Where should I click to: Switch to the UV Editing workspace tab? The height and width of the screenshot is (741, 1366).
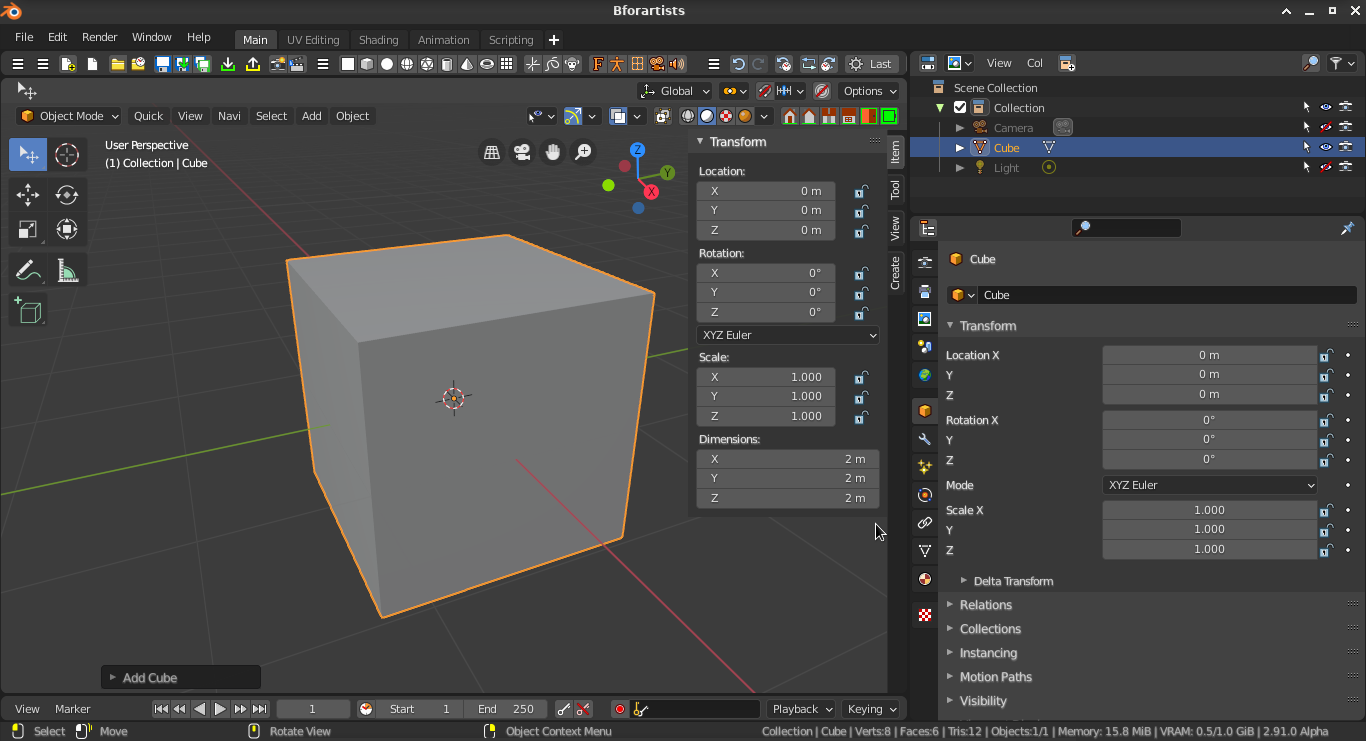pyautogui.click(x=313, y=40)
